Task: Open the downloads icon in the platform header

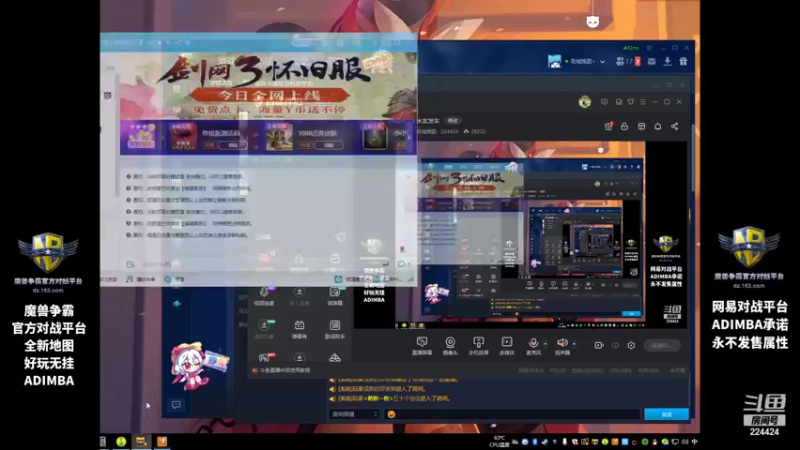Action: pos(667,61)
